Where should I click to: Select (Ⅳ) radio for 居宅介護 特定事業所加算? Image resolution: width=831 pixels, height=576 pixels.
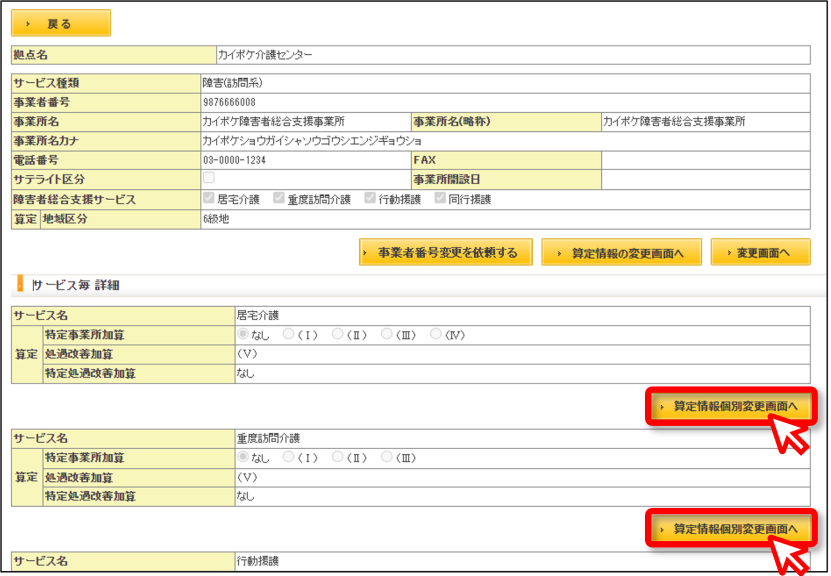coord(436,334)
